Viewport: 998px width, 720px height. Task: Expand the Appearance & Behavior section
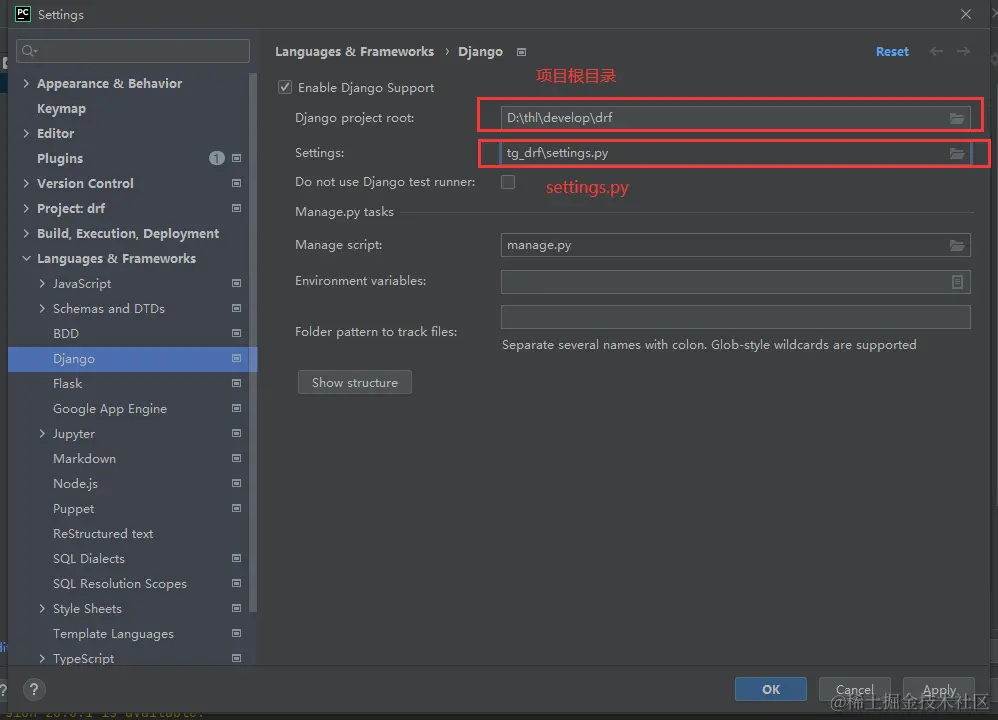26,83
